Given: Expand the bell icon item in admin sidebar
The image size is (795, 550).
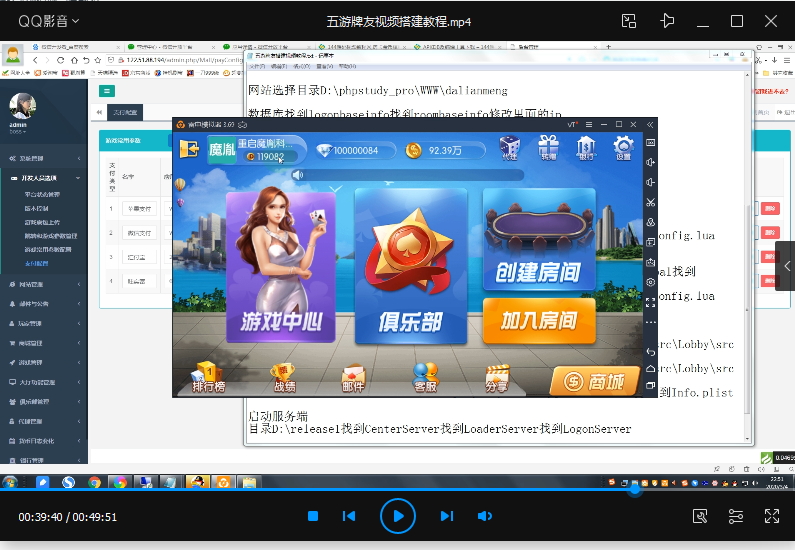Looking at the screenshot, I should click(45, 304).
